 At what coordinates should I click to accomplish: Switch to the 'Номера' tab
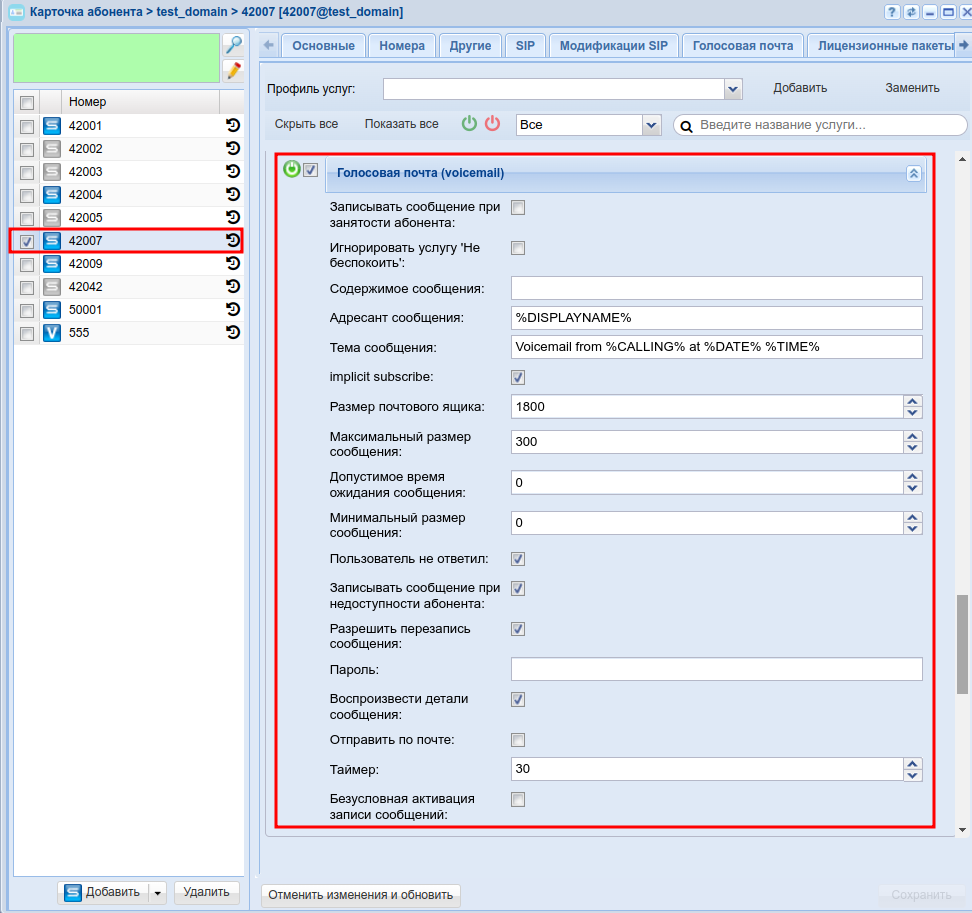tap(402, 46)
